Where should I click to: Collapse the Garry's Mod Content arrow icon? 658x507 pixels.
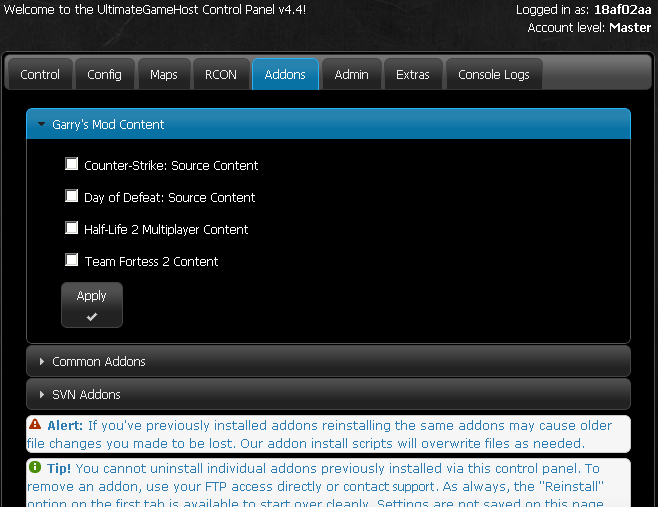coord(41,124)
